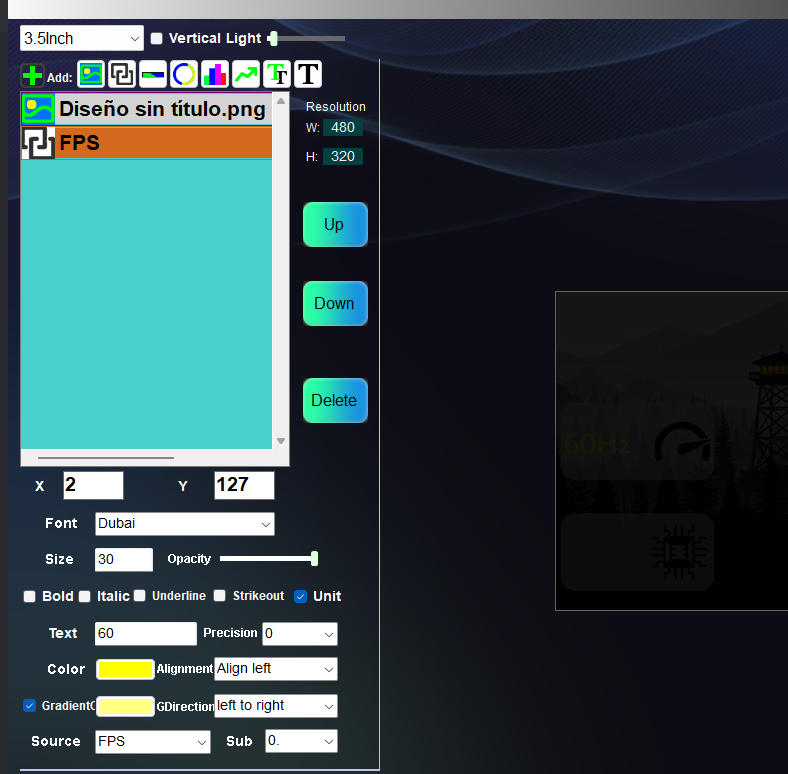Open the Font dropdown showing Dubai
The image size is (788, 774).
tap(184, 524)
